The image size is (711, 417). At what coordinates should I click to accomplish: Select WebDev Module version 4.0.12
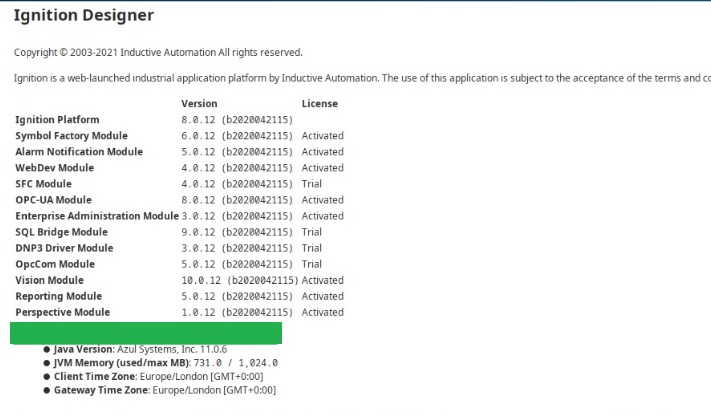point(237,168)
